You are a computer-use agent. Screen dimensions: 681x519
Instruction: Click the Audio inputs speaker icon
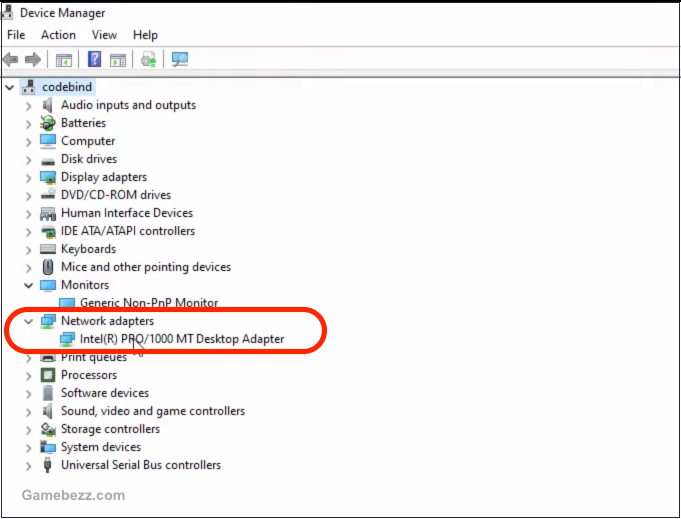click(x=47, y=105)
